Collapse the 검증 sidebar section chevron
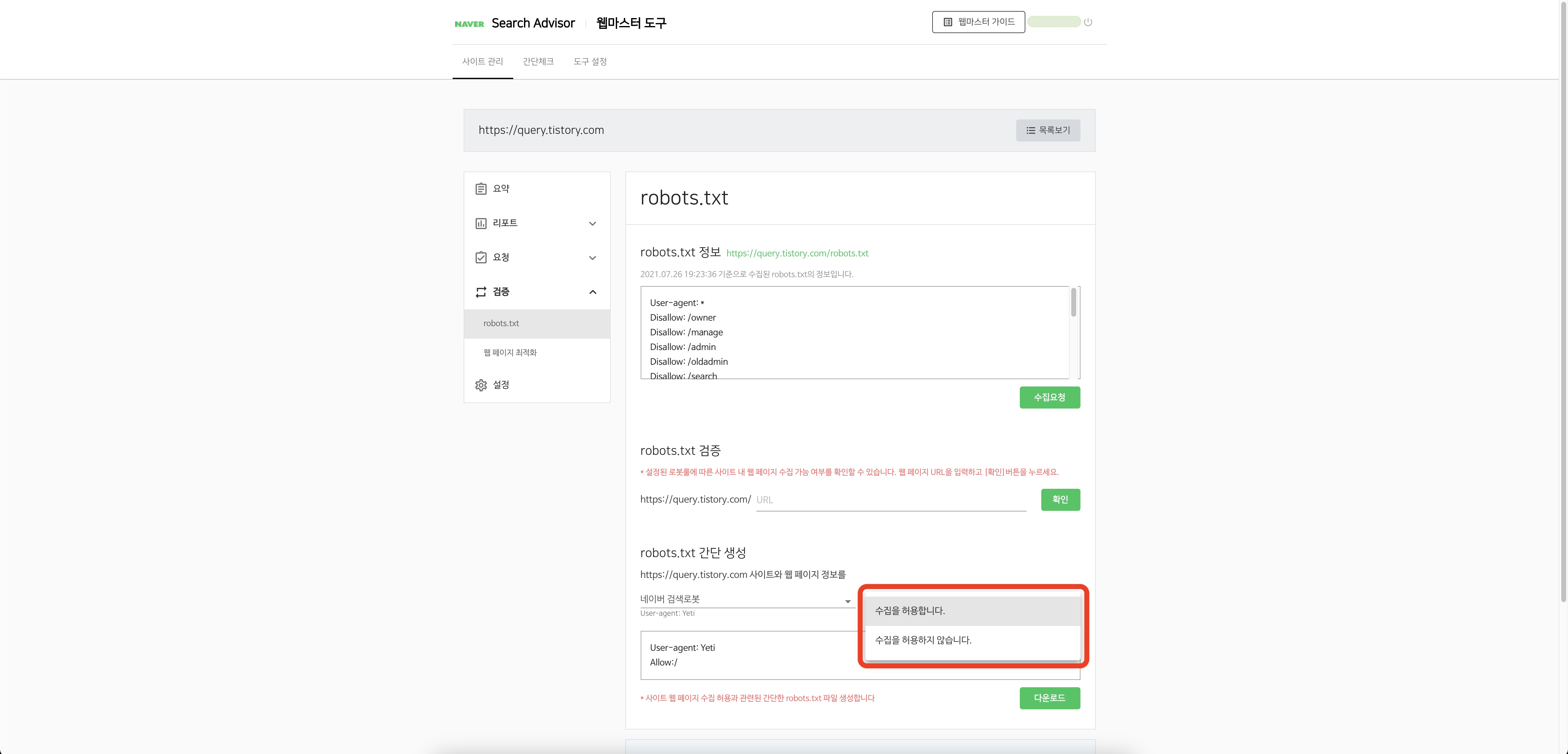Screen dimensions: 1568x754 tap(592, 292)
